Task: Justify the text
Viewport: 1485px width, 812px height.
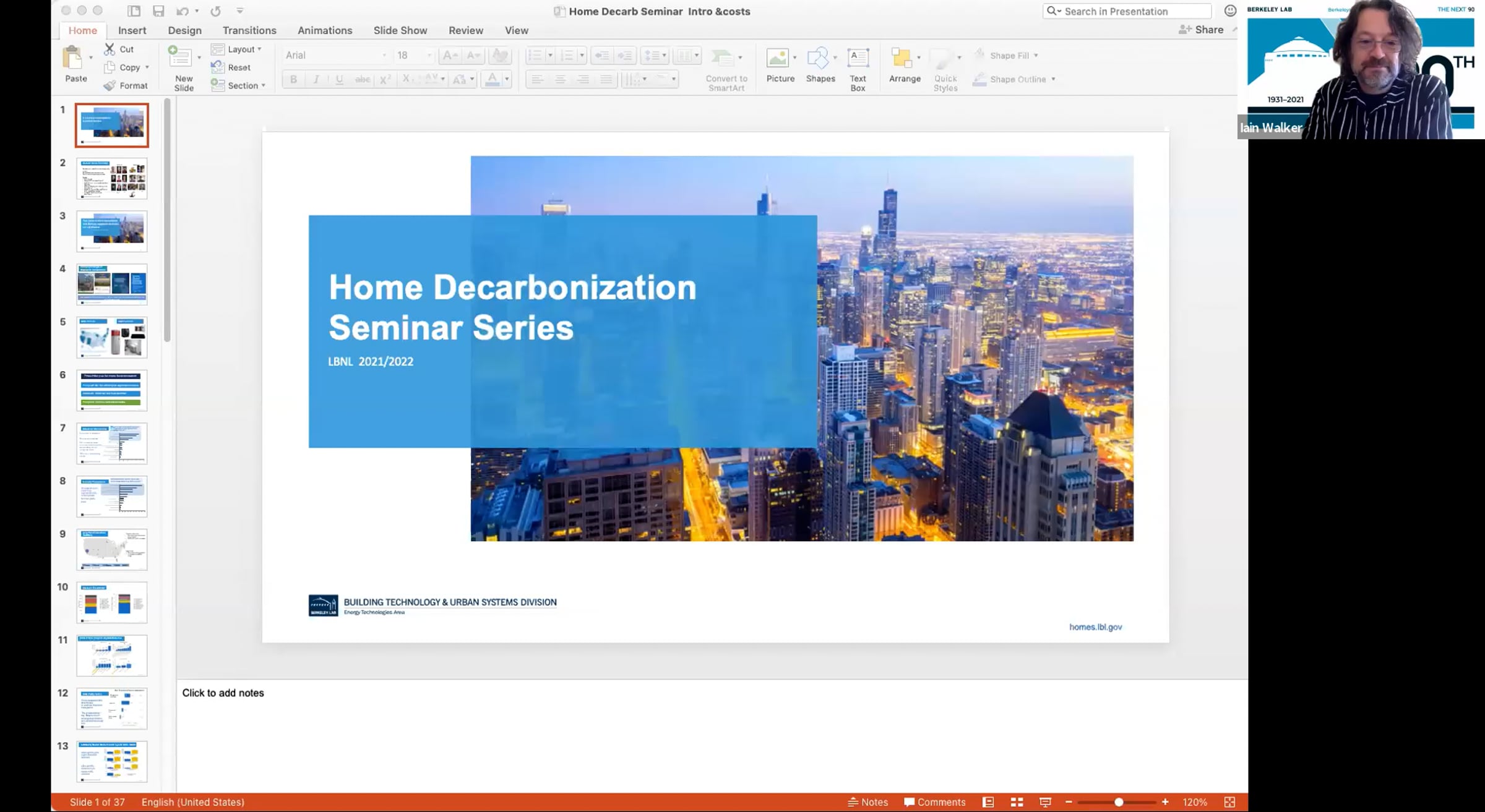Action: 606,79
